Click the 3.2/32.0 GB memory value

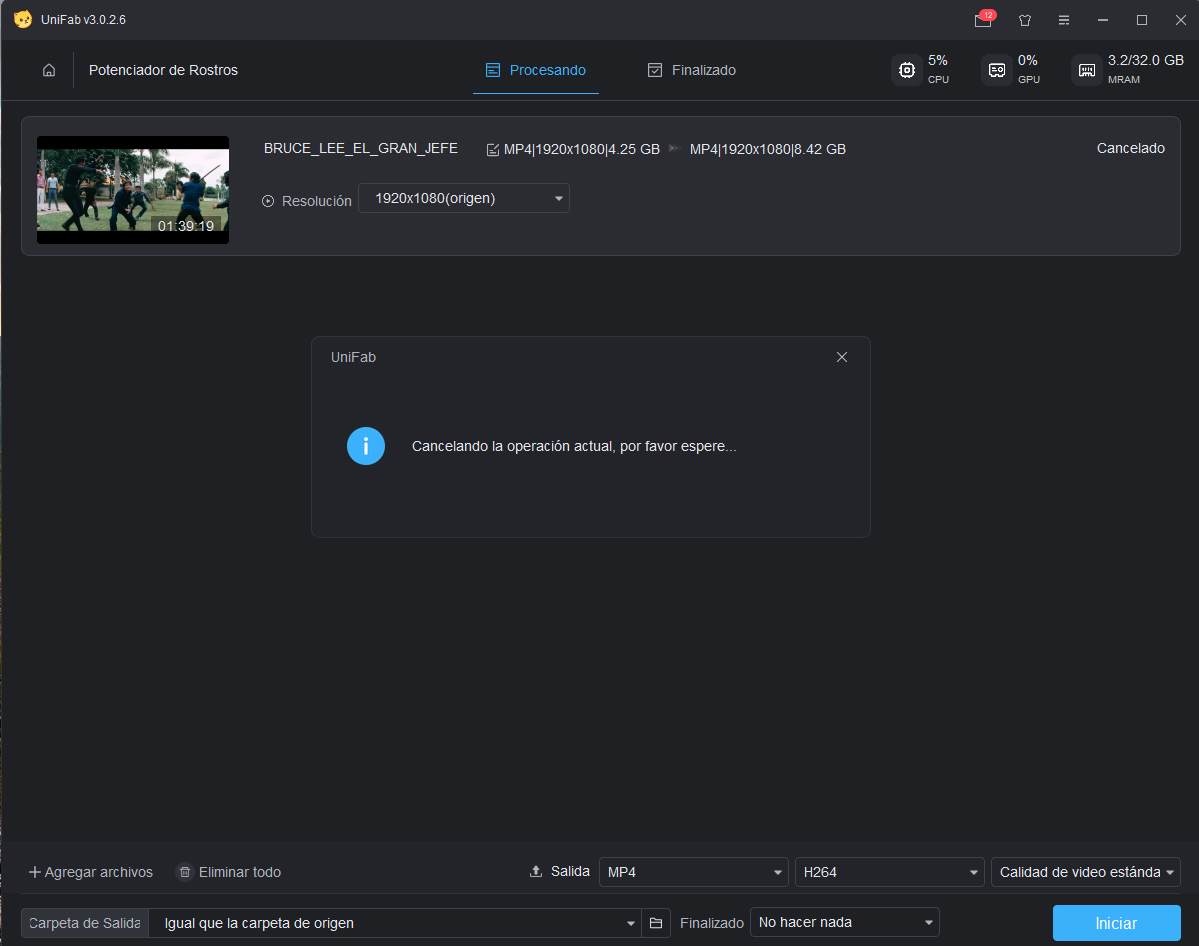[x=1145, y=60]
